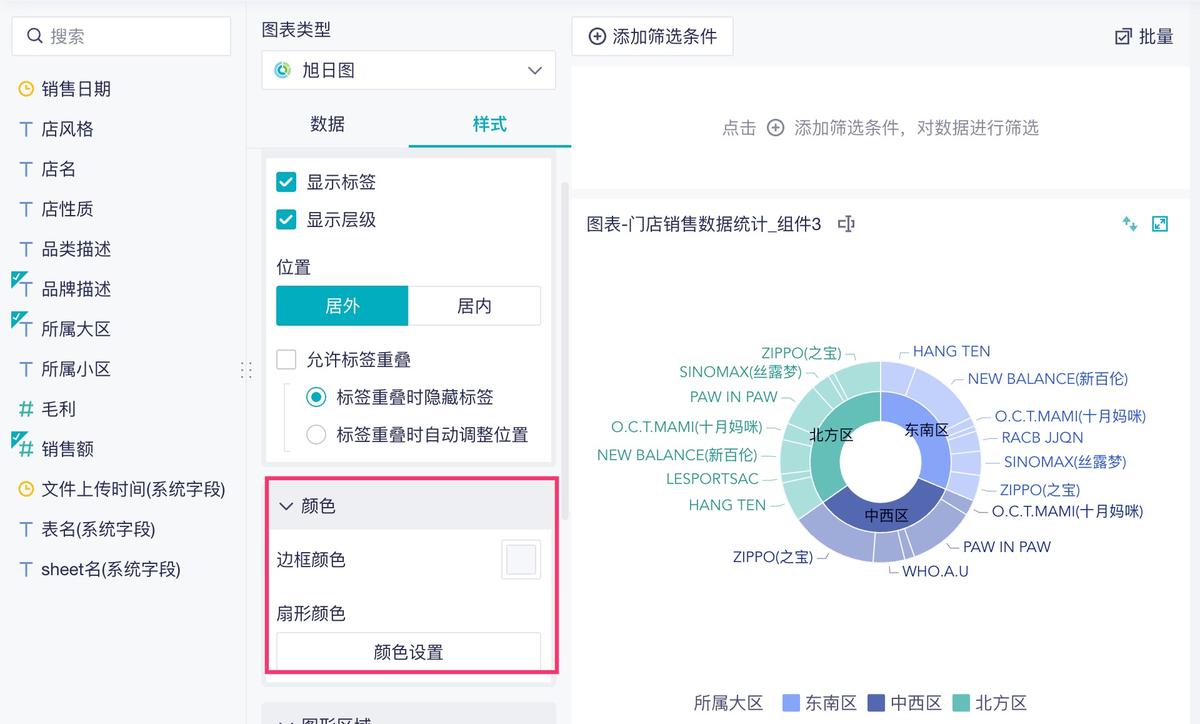Collapse the 颜色 section
1200x724 pixels.
(x=287, y=506)
